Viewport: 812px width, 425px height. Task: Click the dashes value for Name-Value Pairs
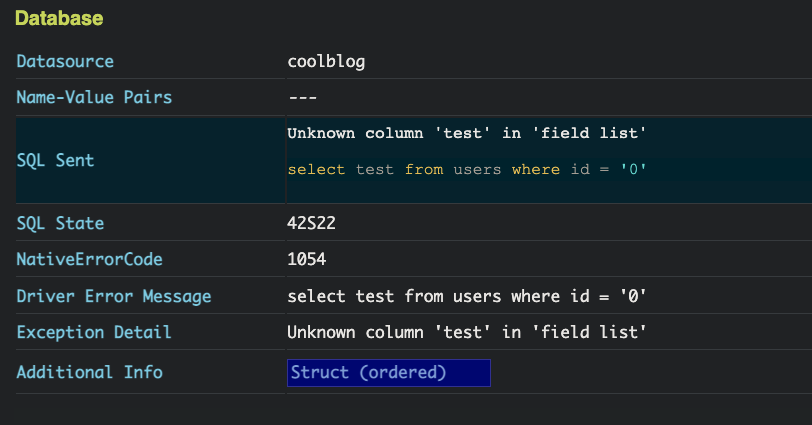[302, 97]
